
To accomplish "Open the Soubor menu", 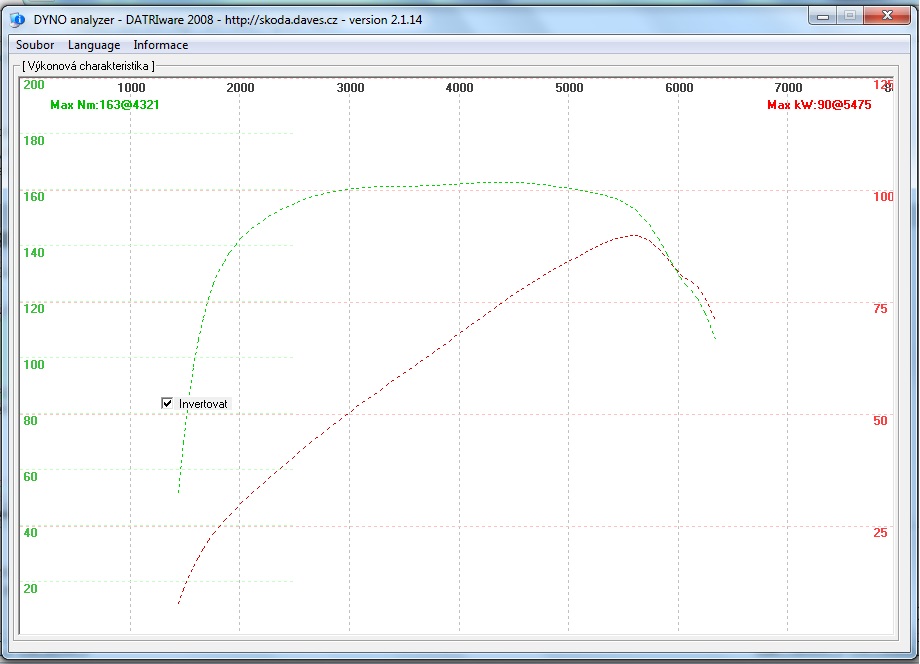I will click(35, 45).
